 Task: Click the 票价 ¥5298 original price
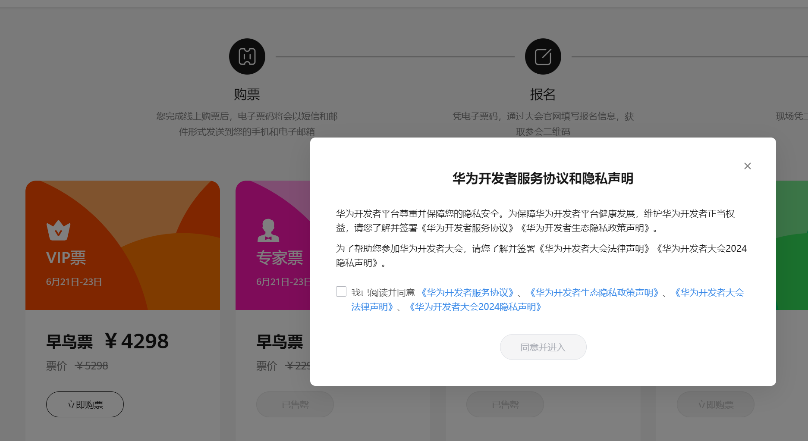pyautogui.click(x=77, y=366)
